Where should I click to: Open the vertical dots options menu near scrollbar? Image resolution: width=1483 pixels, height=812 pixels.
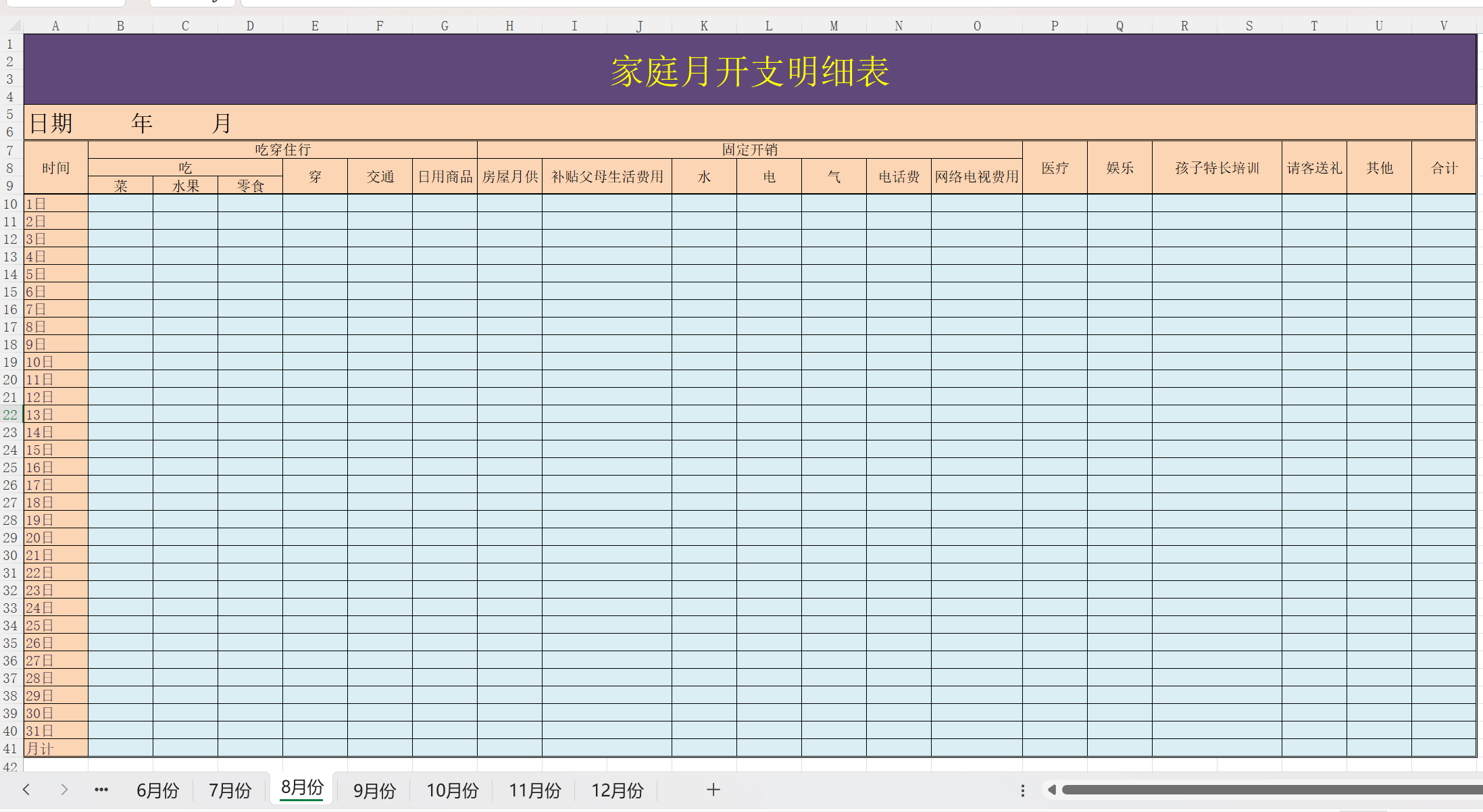point(1022,789)
